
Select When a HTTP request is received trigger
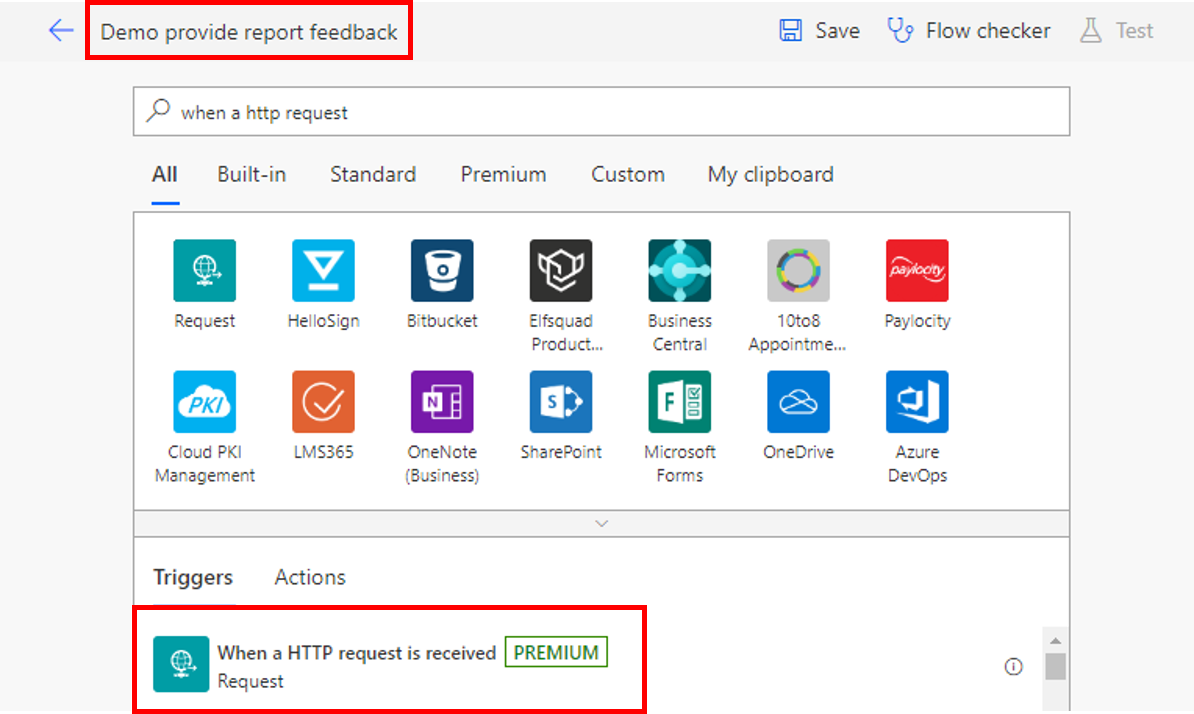(x=357, y=653)
